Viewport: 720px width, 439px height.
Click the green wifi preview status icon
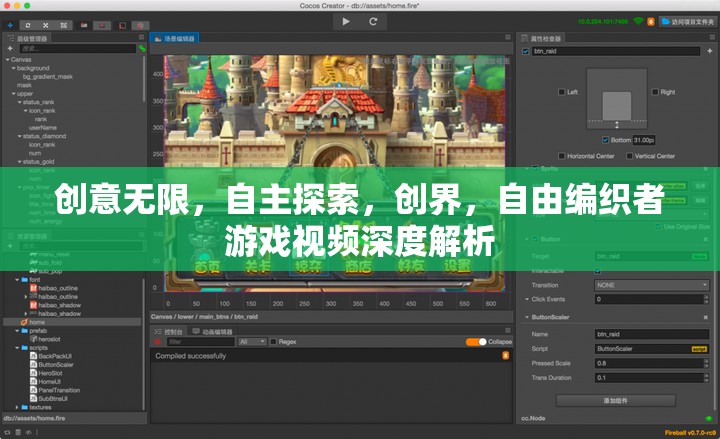tap(638, 21)
